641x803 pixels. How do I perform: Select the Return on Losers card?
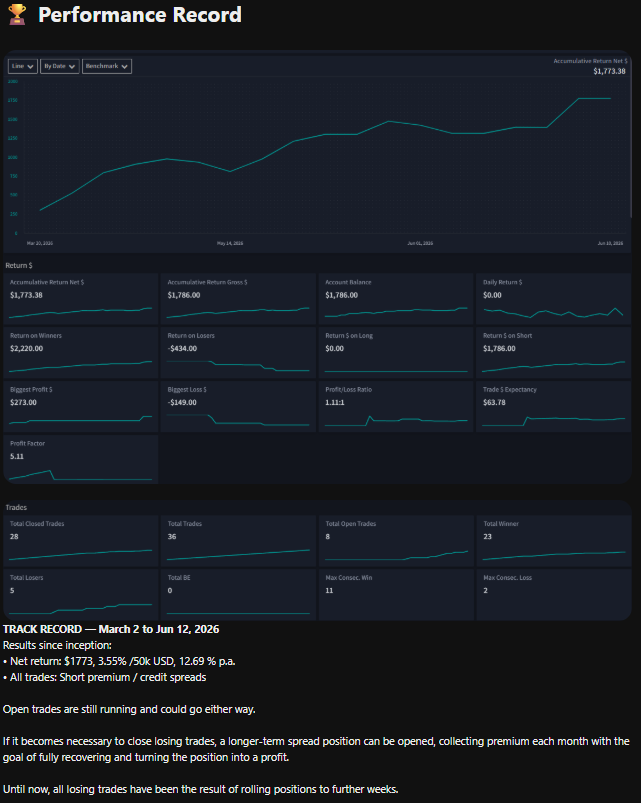pos(238,352)
